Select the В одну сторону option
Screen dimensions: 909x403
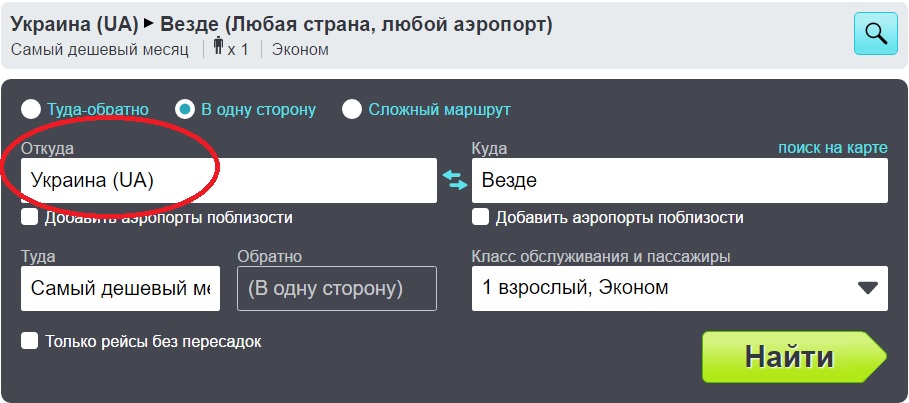(x=185, y=109)
